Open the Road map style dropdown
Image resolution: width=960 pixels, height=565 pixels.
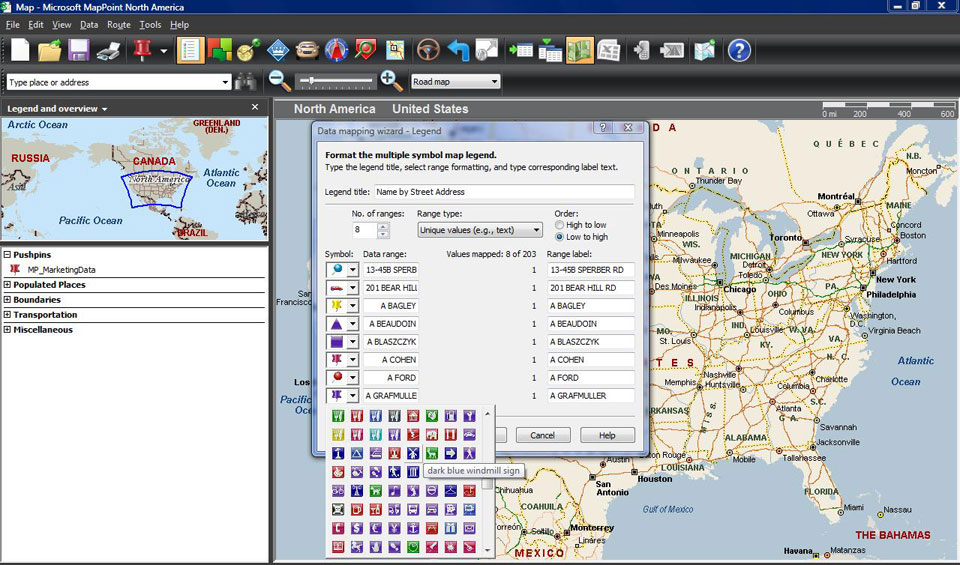coord(455,82)
